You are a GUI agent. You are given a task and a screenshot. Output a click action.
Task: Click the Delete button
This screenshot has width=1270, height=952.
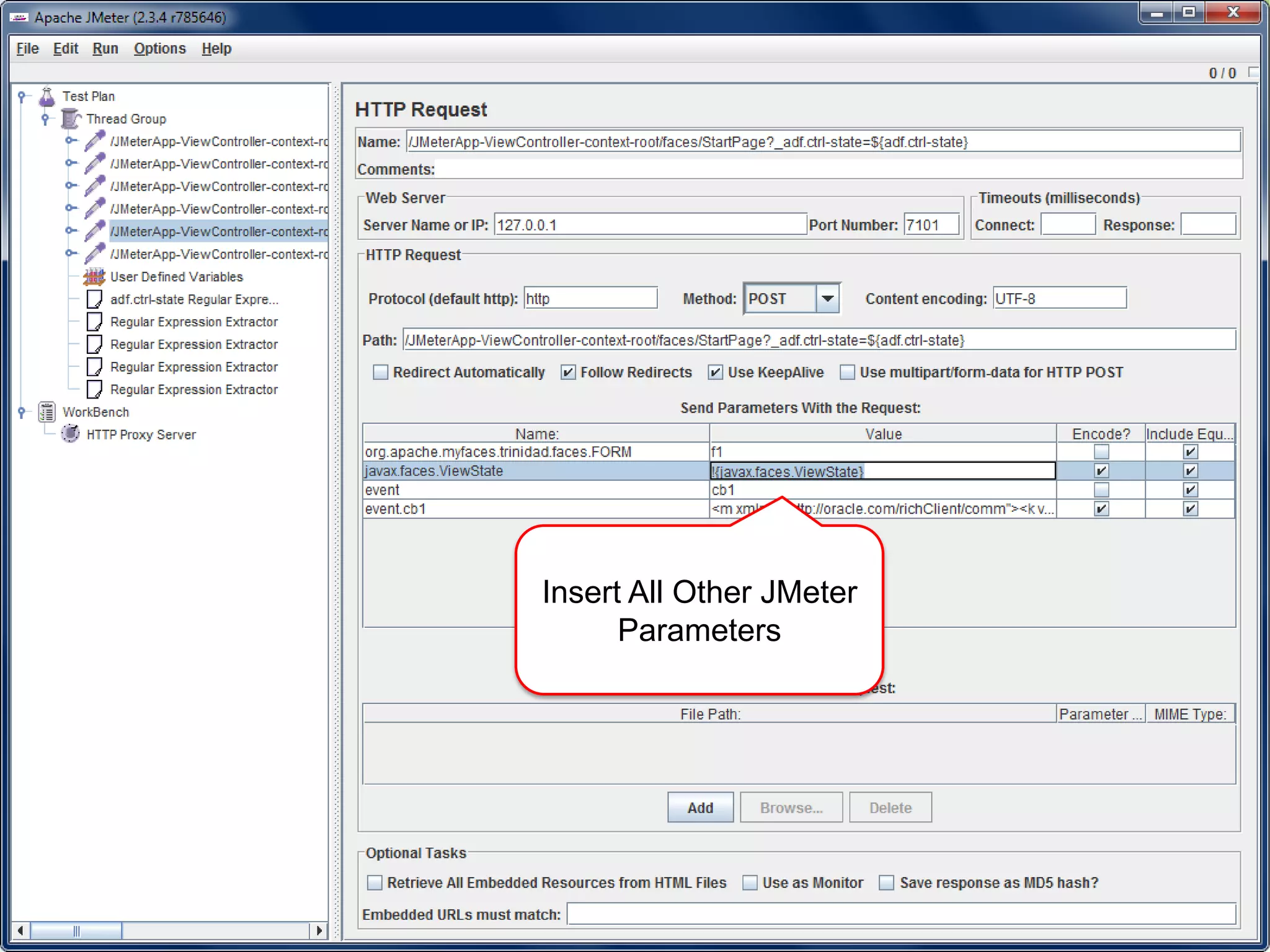pos(890,808)
